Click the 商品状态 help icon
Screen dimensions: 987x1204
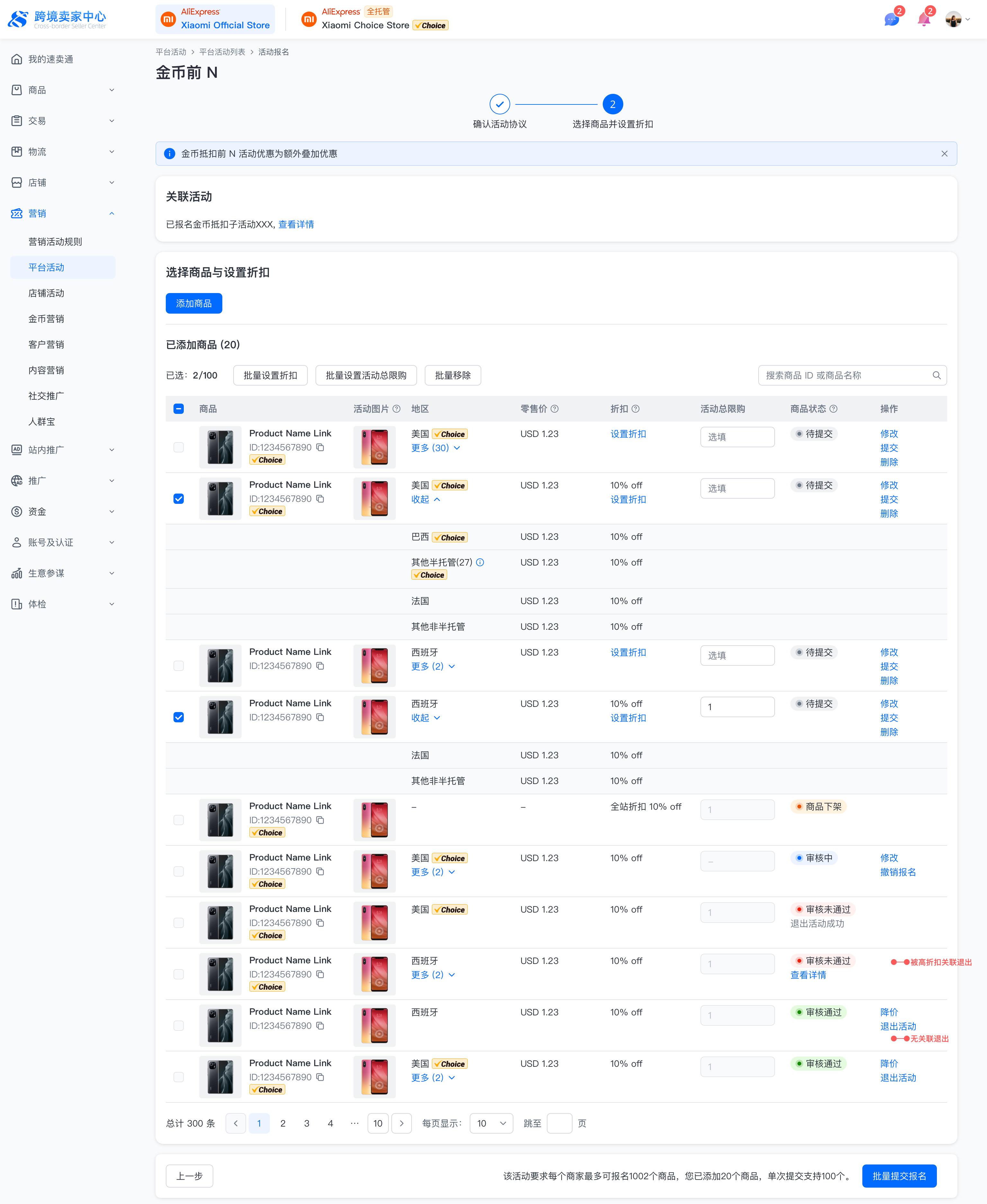click(833, 409)
